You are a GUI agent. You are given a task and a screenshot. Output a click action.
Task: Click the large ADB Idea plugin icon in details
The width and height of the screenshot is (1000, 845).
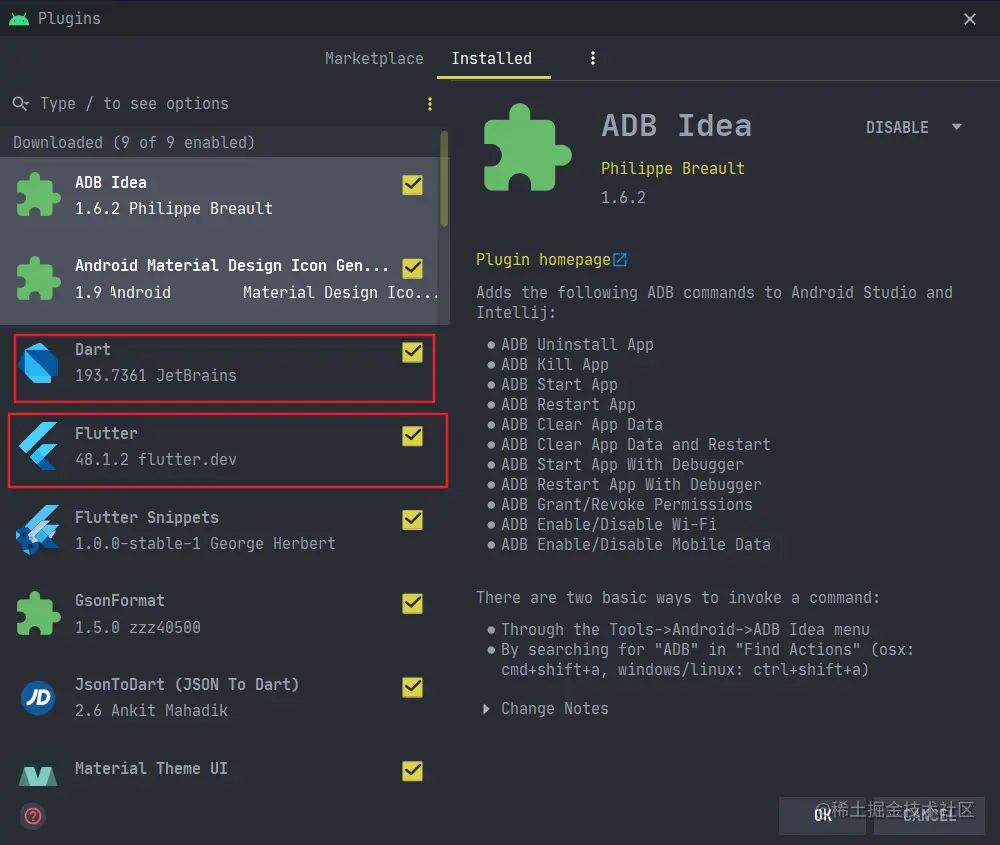[527, 148]
